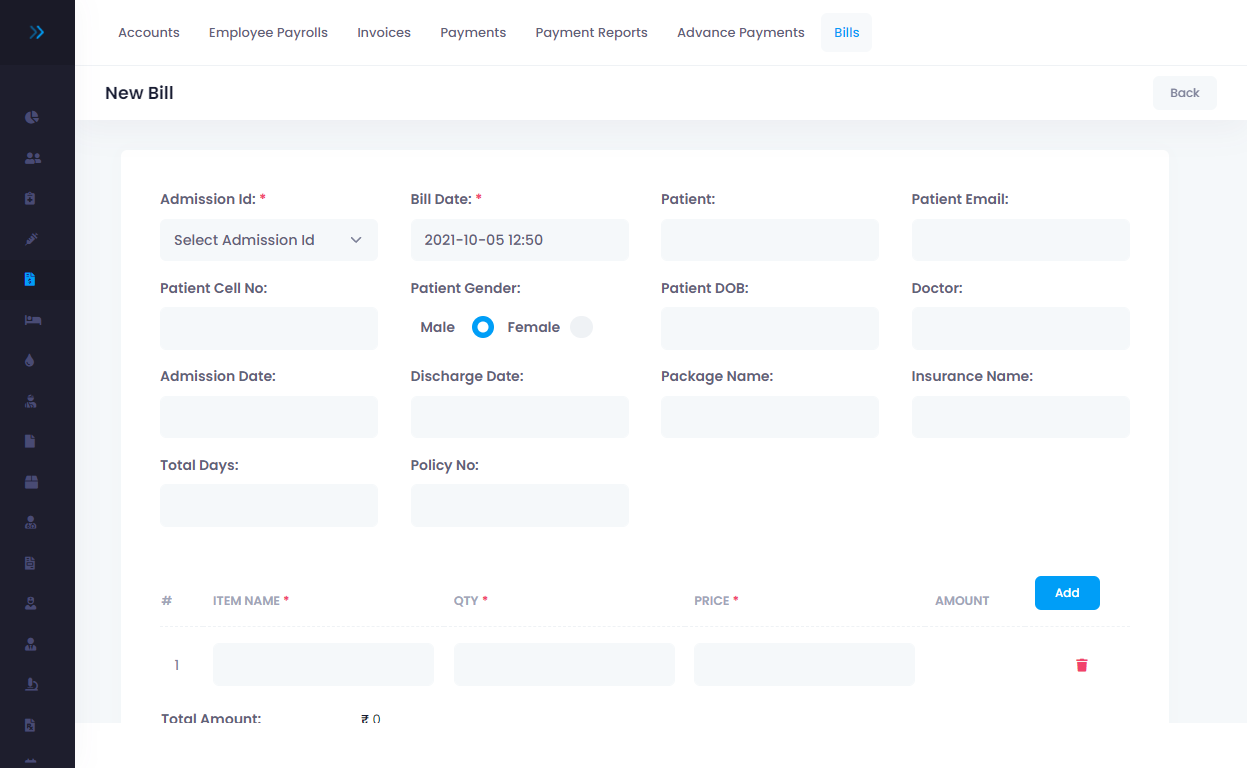This screenshot has width=1247, height=768.
Task: Open the dashboard pie chart icon
Action: coord(32,117)
